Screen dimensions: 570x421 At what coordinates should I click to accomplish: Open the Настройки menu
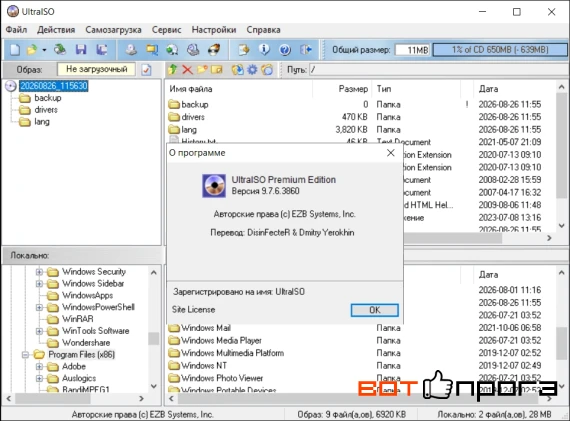(214, 30)
